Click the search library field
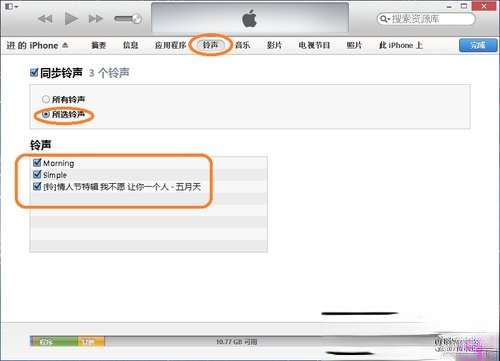The image size is (500, 361). point(426,19)
